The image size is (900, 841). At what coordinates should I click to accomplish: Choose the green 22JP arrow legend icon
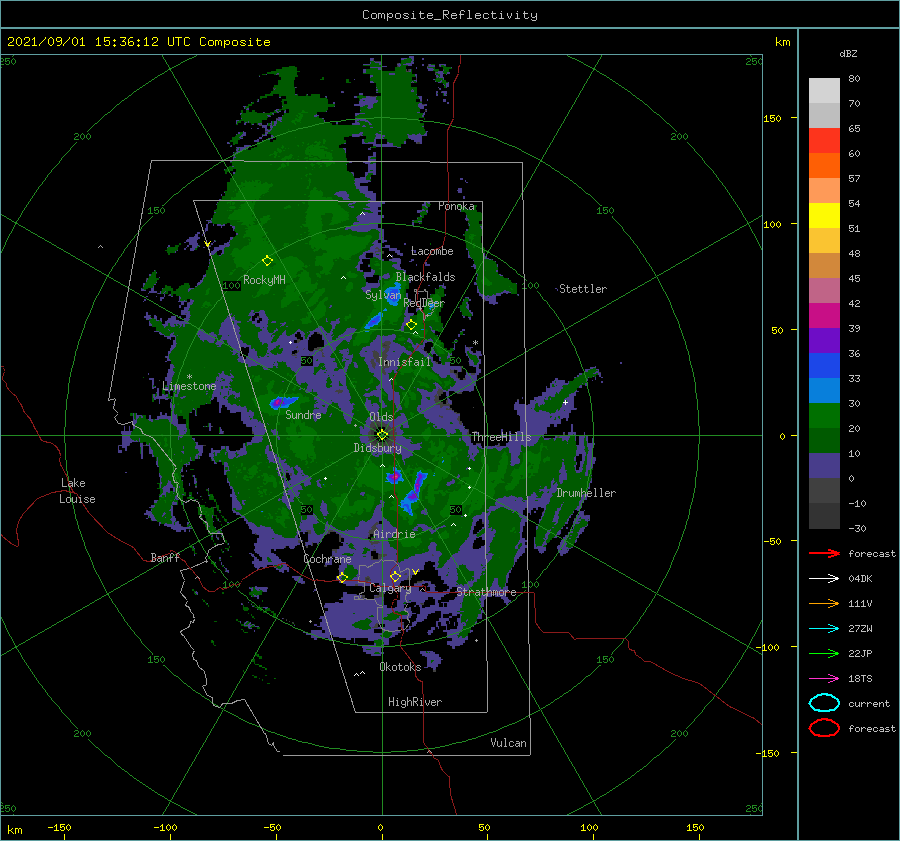[x=824, y=653]
